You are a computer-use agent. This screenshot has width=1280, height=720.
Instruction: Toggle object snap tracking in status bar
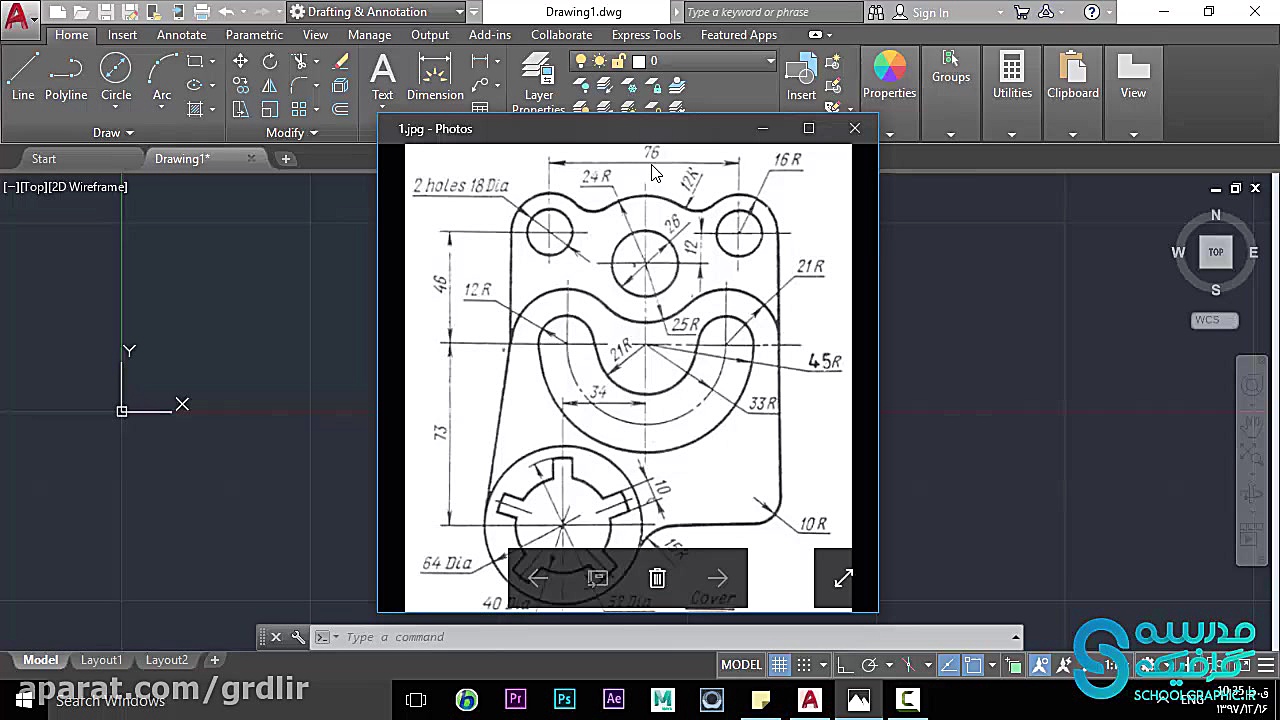(948, 665)
